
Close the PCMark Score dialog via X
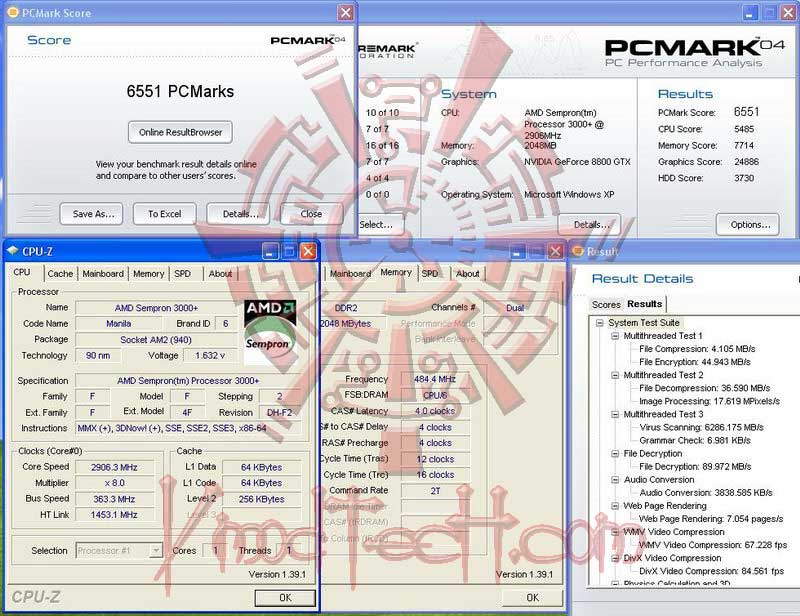[x=345, y=12]
